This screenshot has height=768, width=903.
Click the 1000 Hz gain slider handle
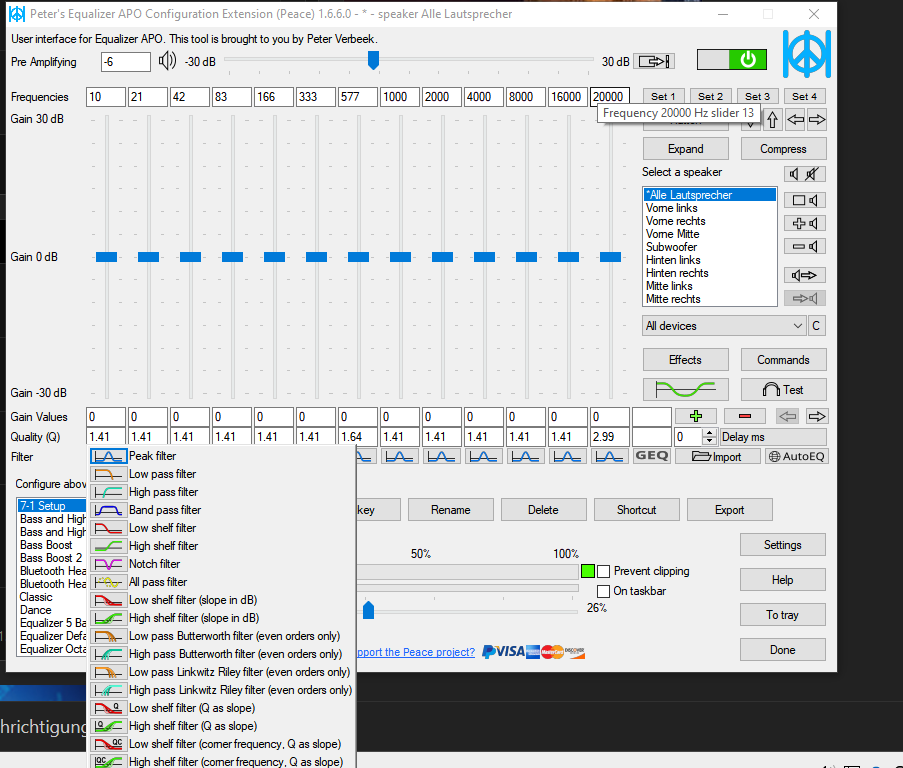[x=400, y=257]
